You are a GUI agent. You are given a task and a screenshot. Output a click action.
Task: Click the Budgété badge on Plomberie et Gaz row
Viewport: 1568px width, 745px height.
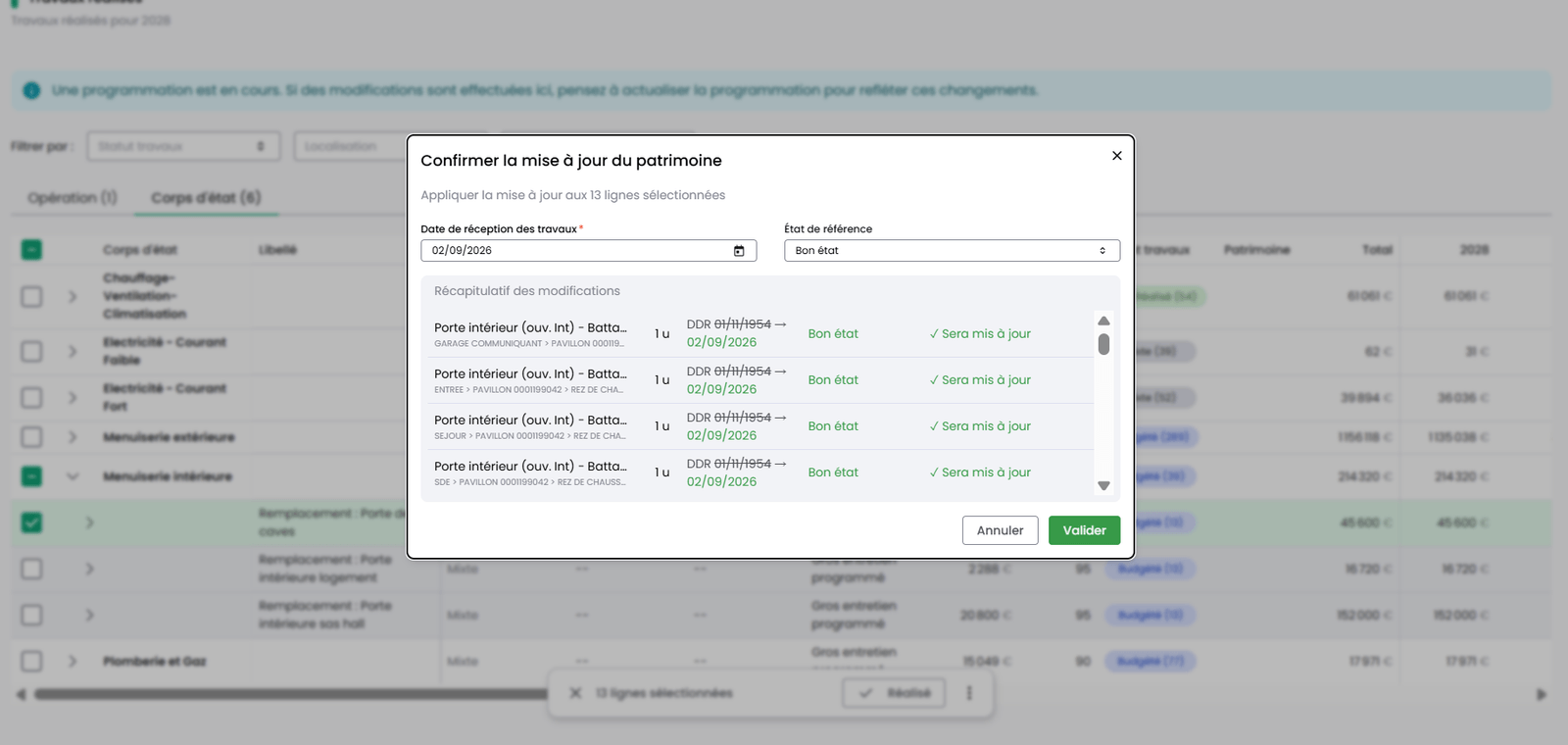(1151, 661)
